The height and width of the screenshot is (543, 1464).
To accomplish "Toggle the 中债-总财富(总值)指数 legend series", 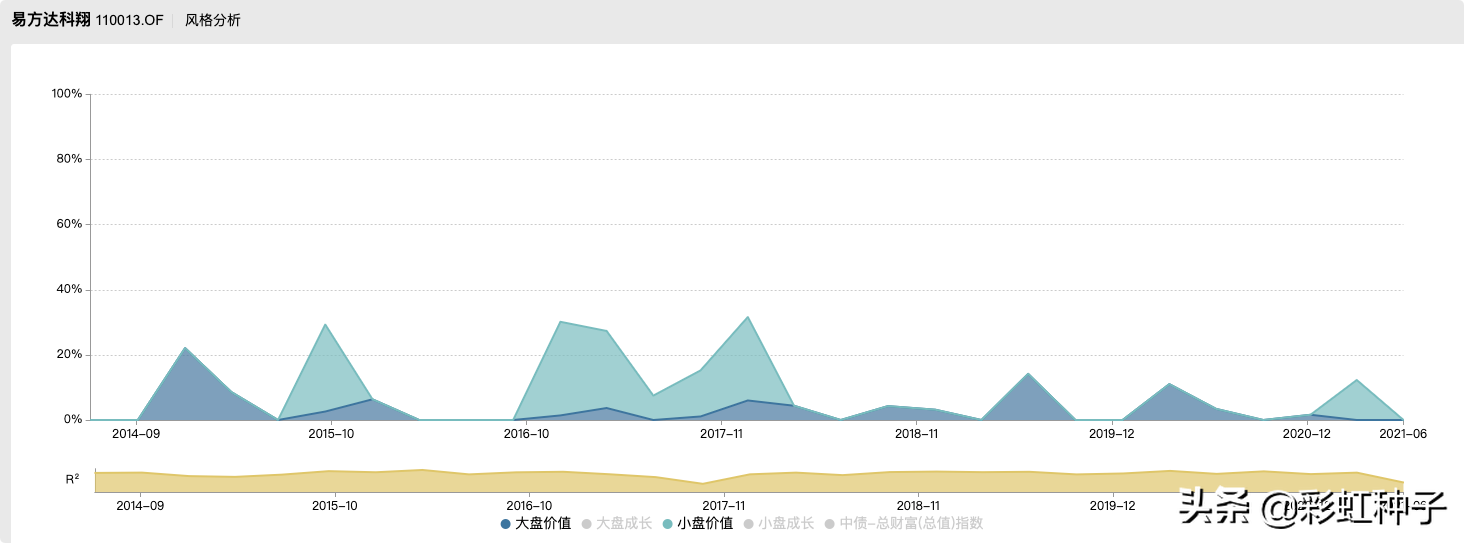I will 904,523.
